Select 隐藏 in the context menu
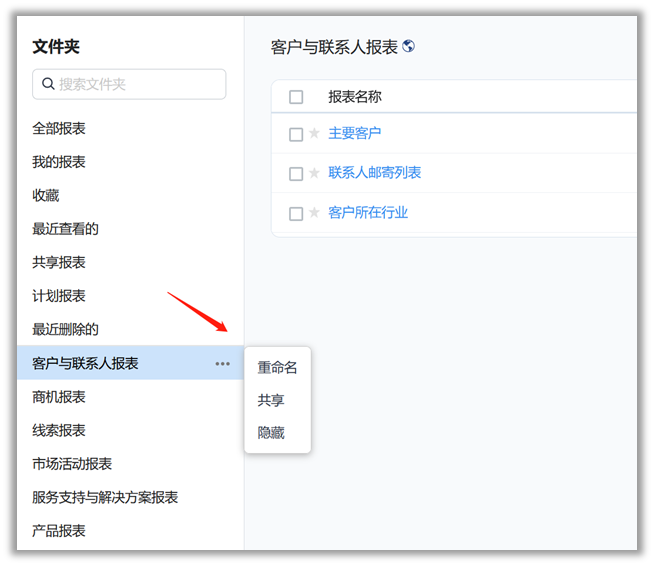This screenshot has width=654, height=566. pos(271,433)
